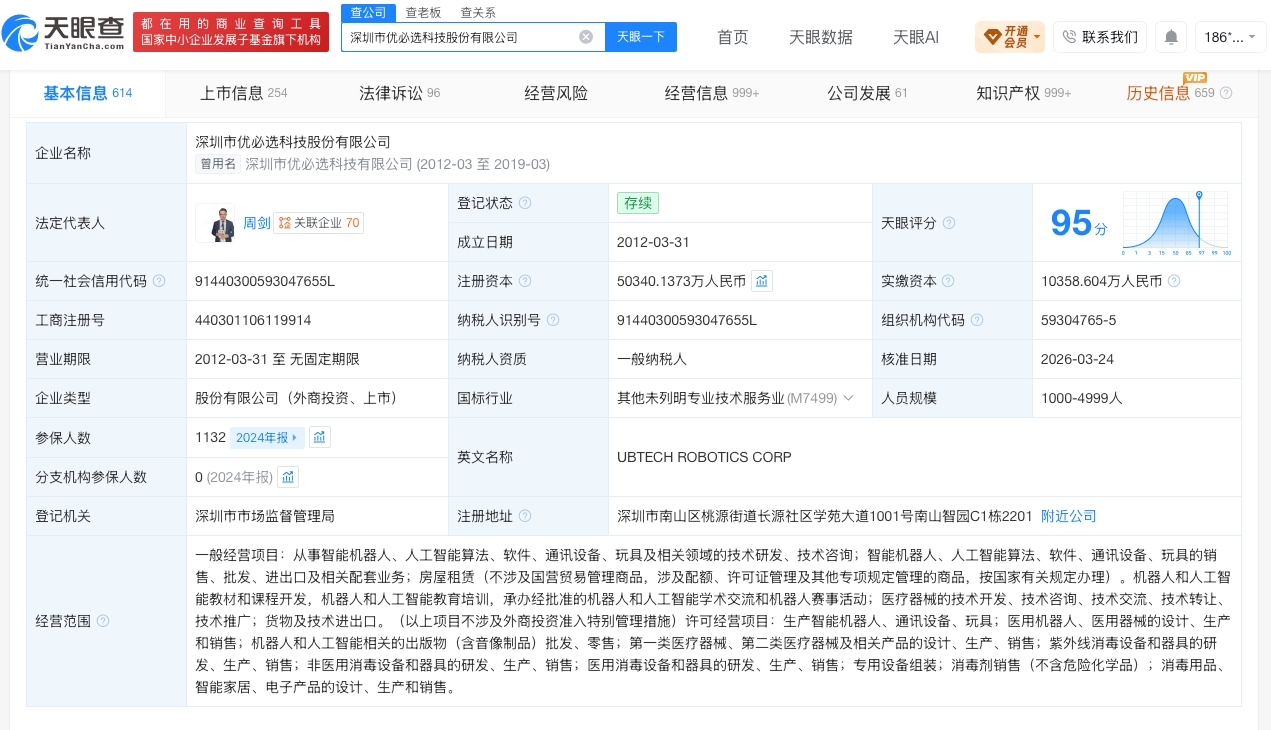1271x730 pixels.
Task: Click the 存续 status tag
Action: (x=638, y=203)
